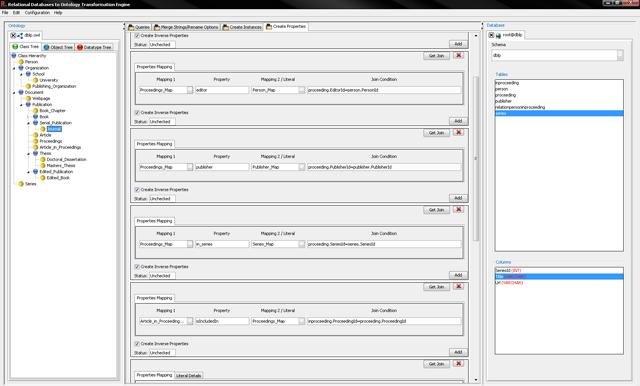
Task: Collapse the School tree node
Action: click(22, 74)
